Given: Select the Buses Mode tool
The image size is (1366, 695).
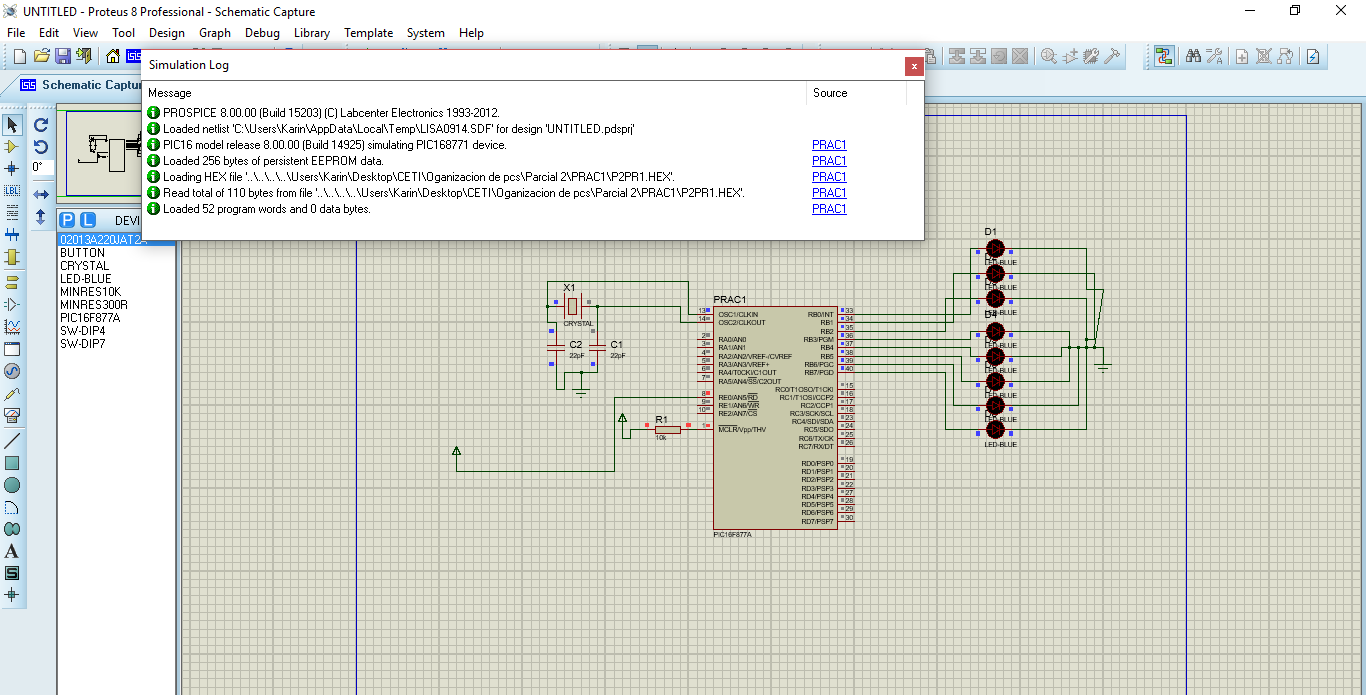Looking at the screenshot, I should pos(12,235).
